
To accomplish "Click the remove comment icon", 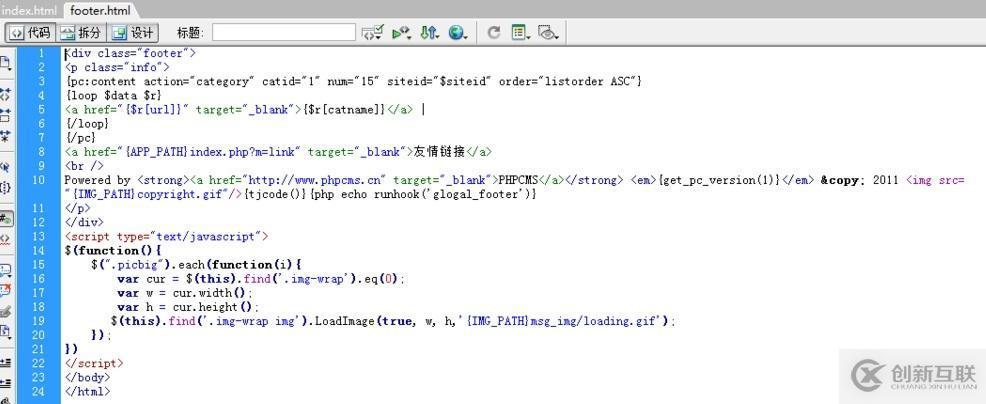I will click(x=5, y=291).
